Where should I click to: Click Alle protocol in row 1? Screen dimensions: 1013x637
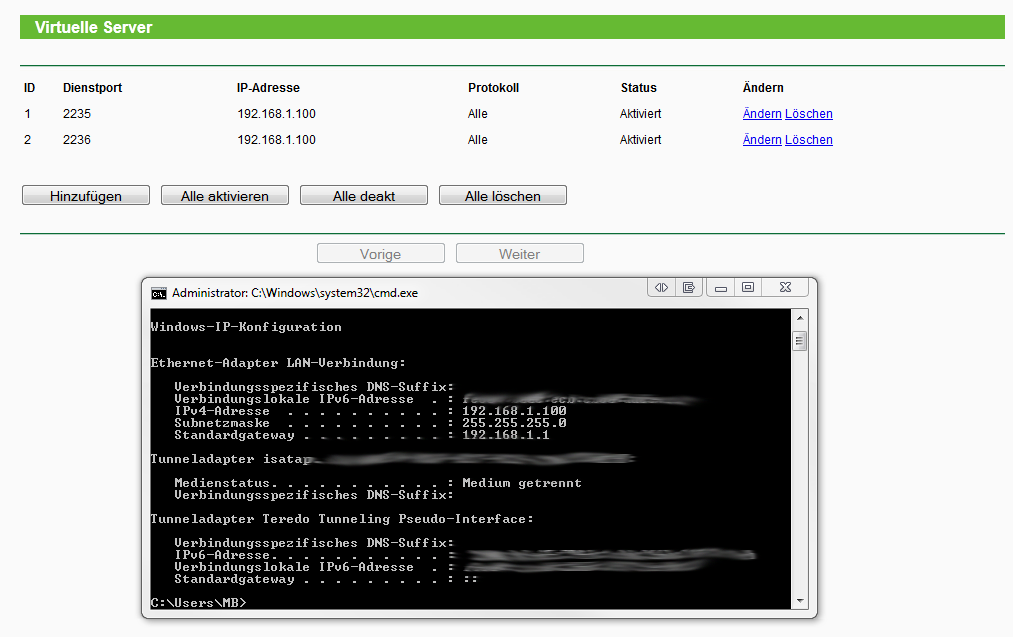[477, 114]
